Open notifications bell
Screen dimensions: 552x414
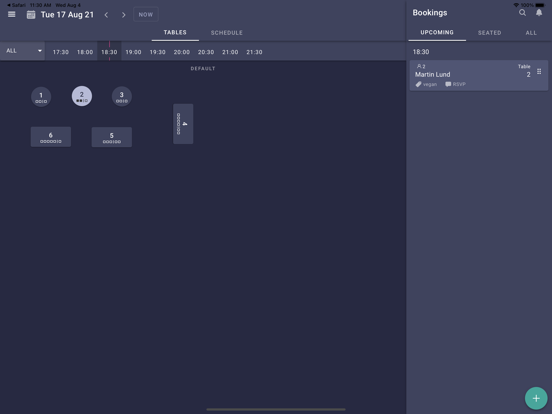coord(539,13)
